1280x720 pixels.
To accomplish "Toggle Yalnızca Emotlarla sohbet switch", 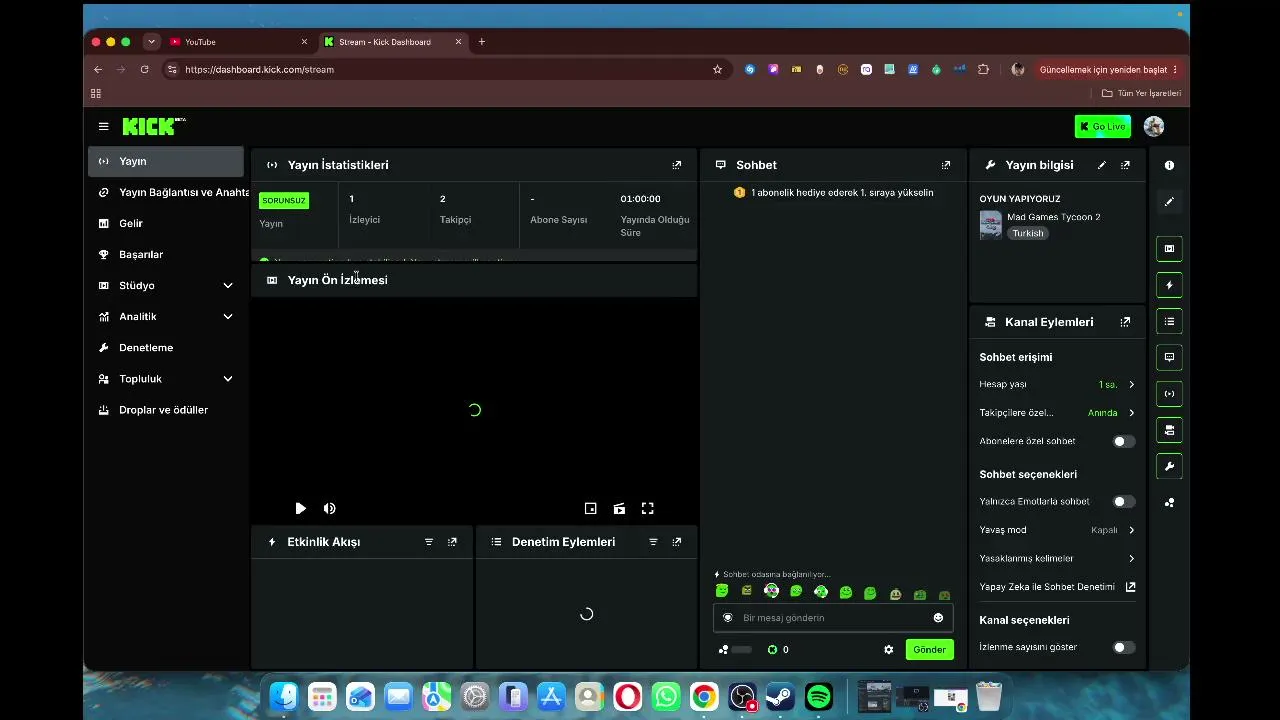I will click(1124, 502).
